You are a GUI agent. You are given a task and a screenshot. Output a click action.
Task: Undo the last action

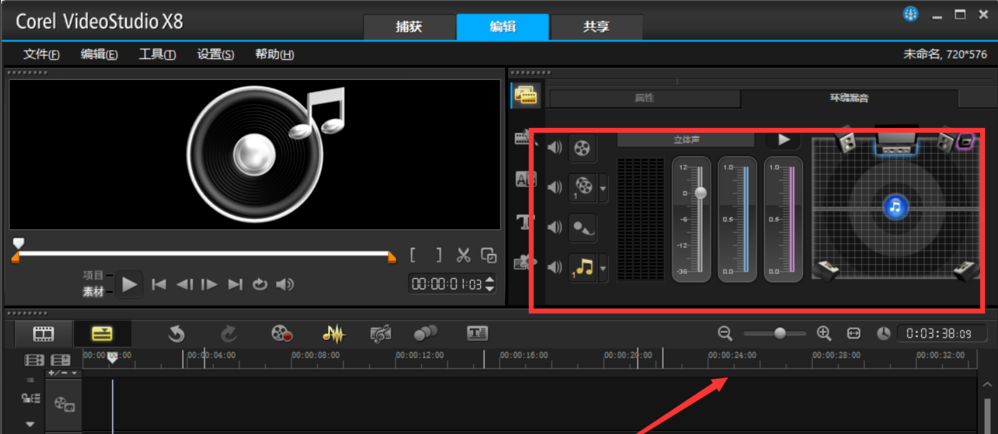[x=176, y=333]
